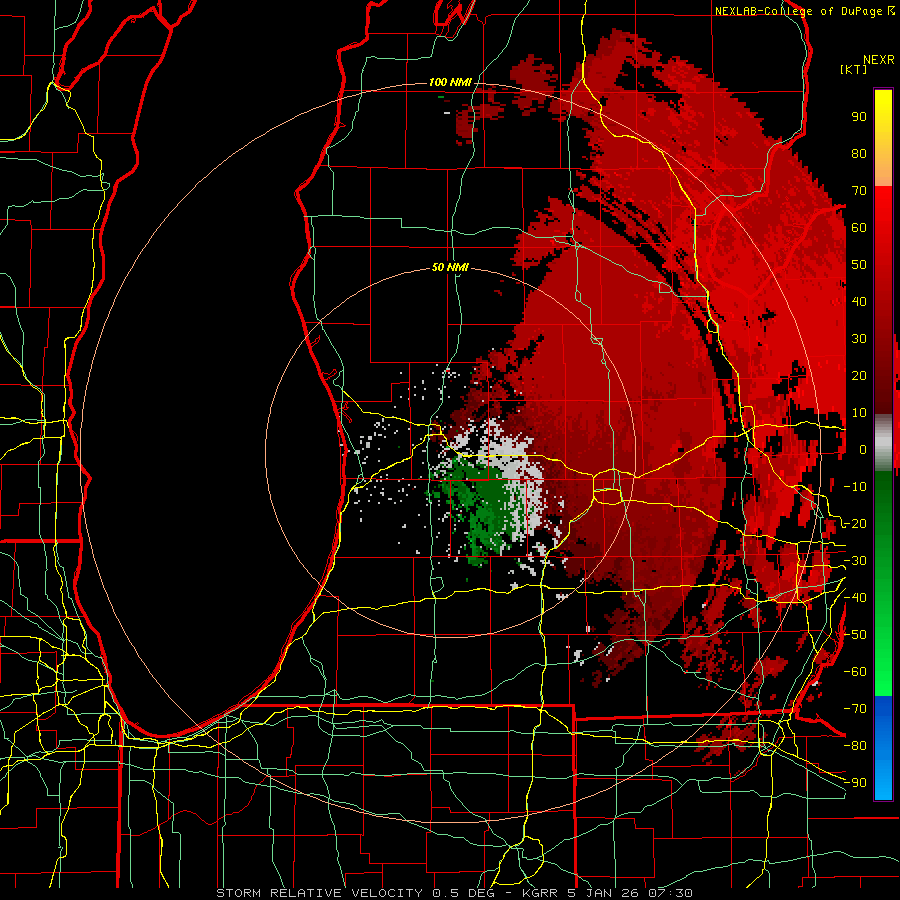Viewport: 900px width, 900px height.
Task: Click the 50 value on velocity scale
Action: (x=859, y=265)
